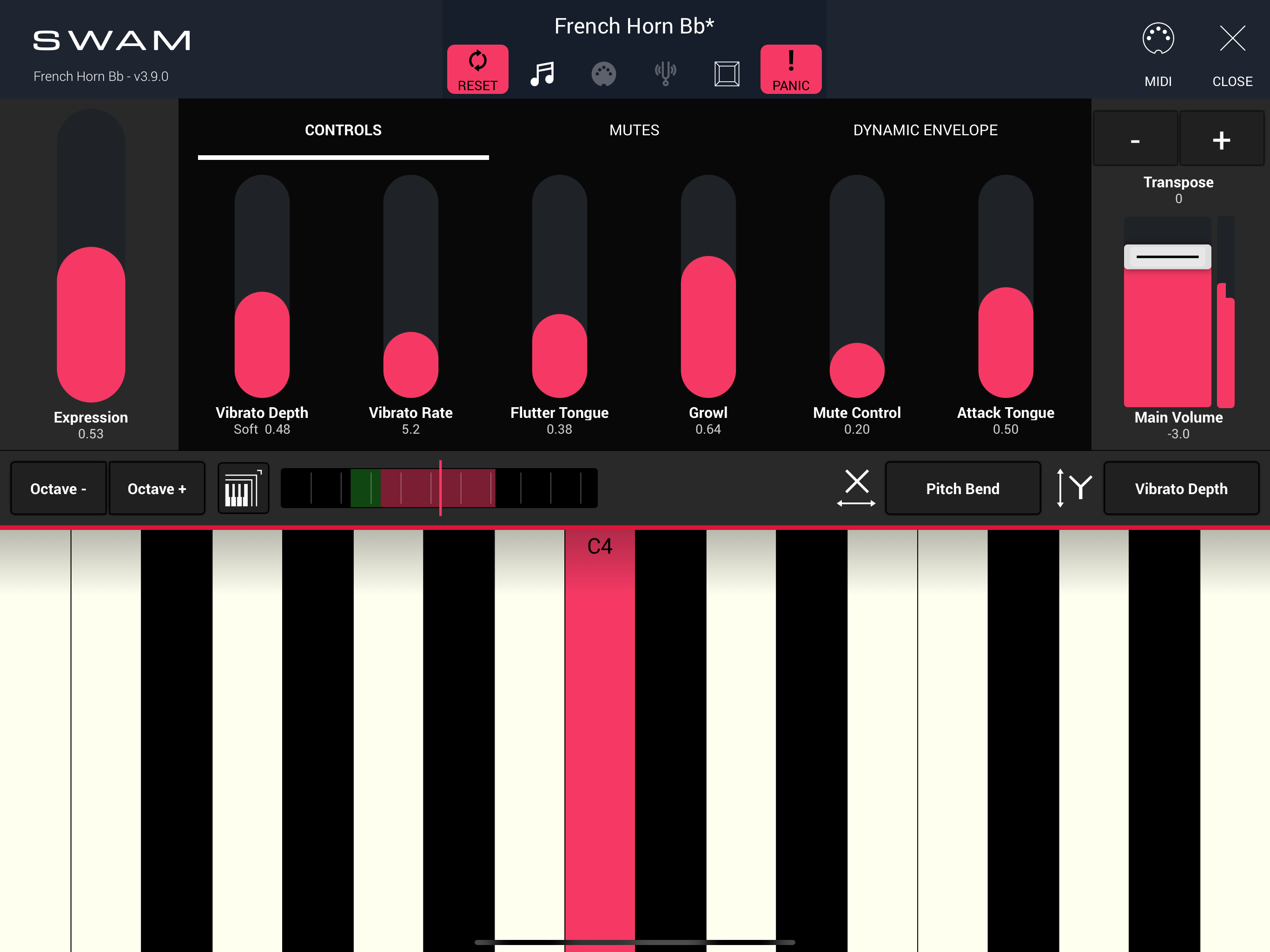Click the Vibrato Rate value 5.2
This screenshot has width=1270, height=952.
[410, 430]
